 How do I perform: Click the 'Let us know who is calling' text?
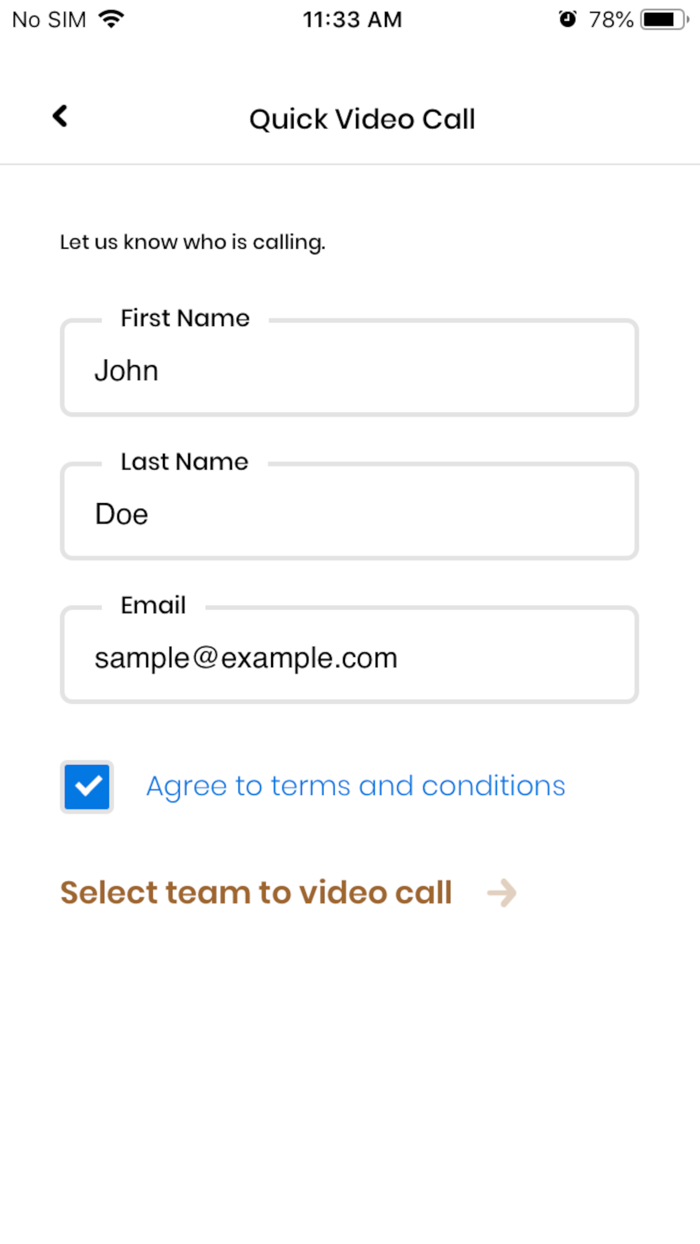click(x=192, y=242)
